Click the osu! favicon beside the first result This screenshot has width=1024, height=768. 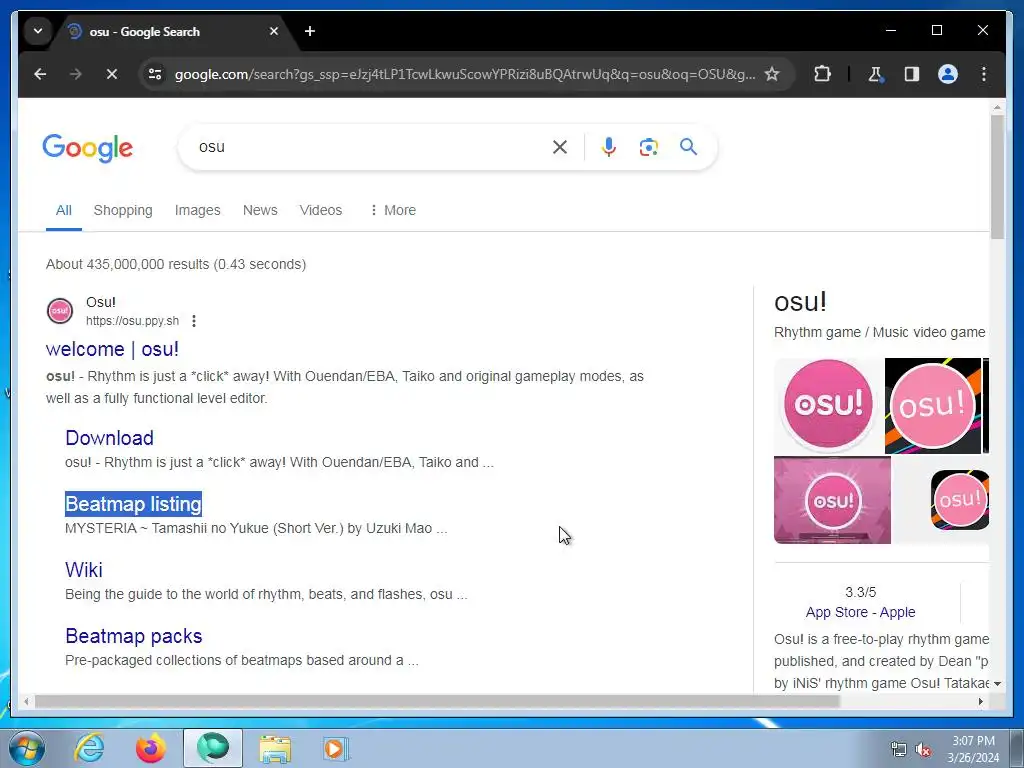point(59,311)
